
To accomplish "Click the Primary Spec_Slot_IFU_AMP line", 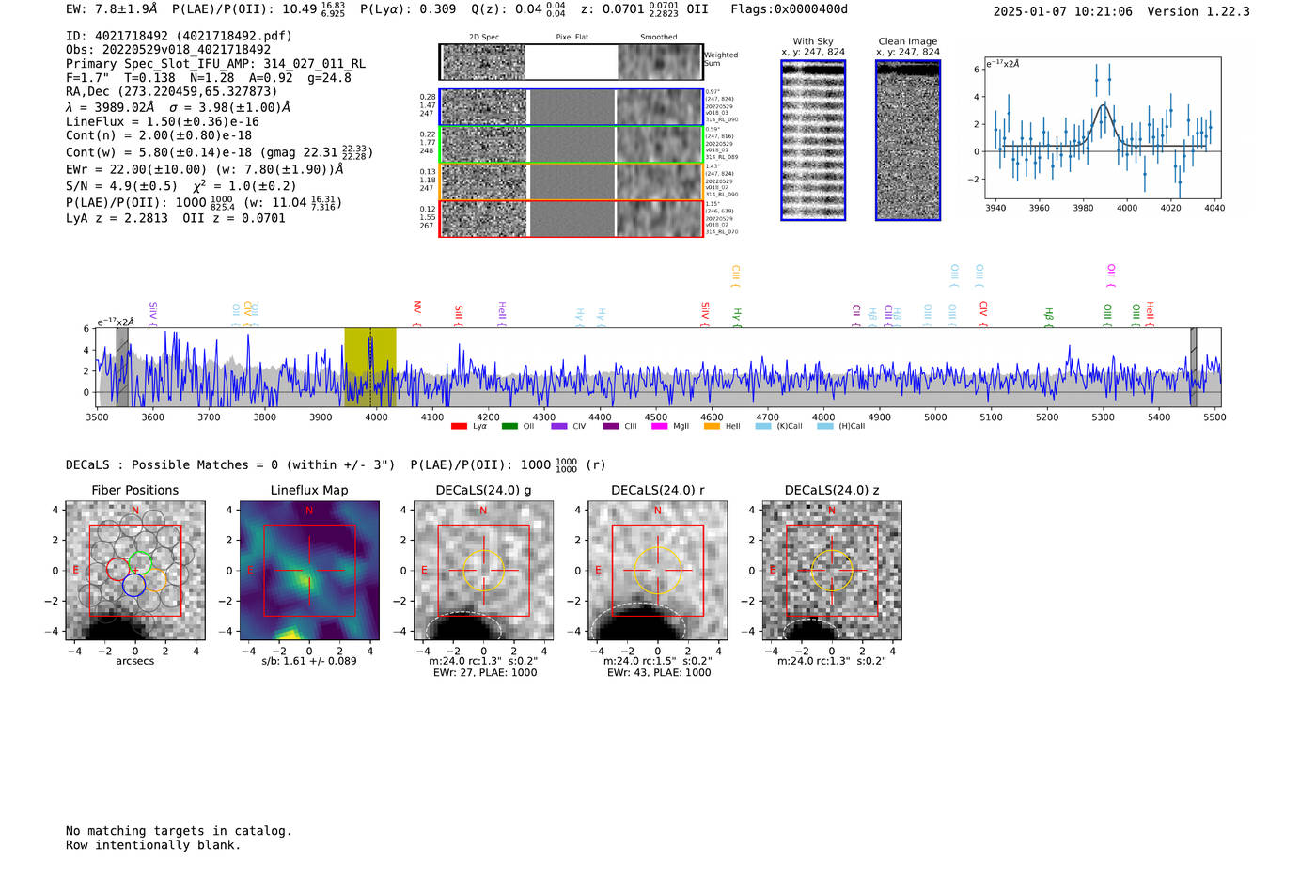I will (x=215, y=64).
